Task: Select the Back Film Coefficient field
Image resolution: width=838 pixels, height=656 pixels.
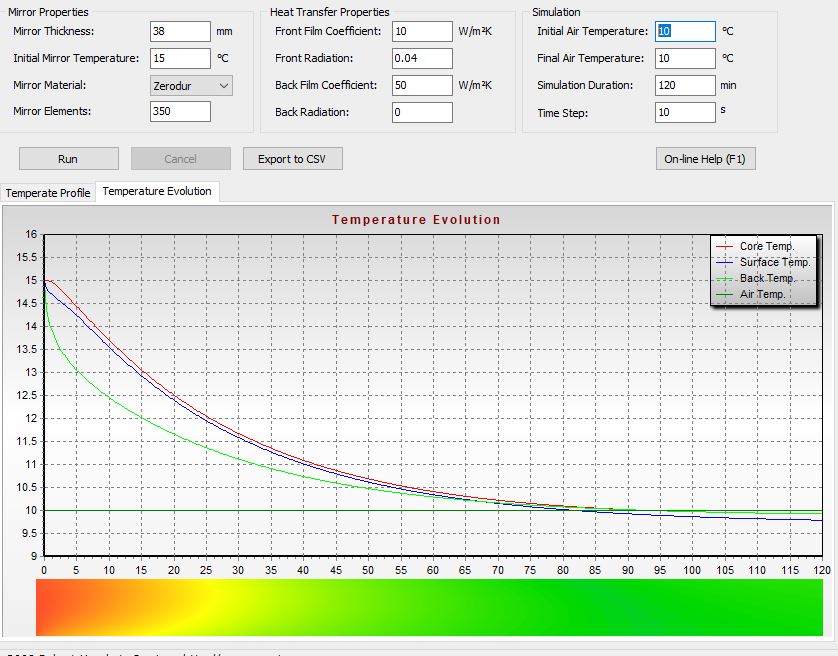Action: pyautogui.click(x=422, y=86)
